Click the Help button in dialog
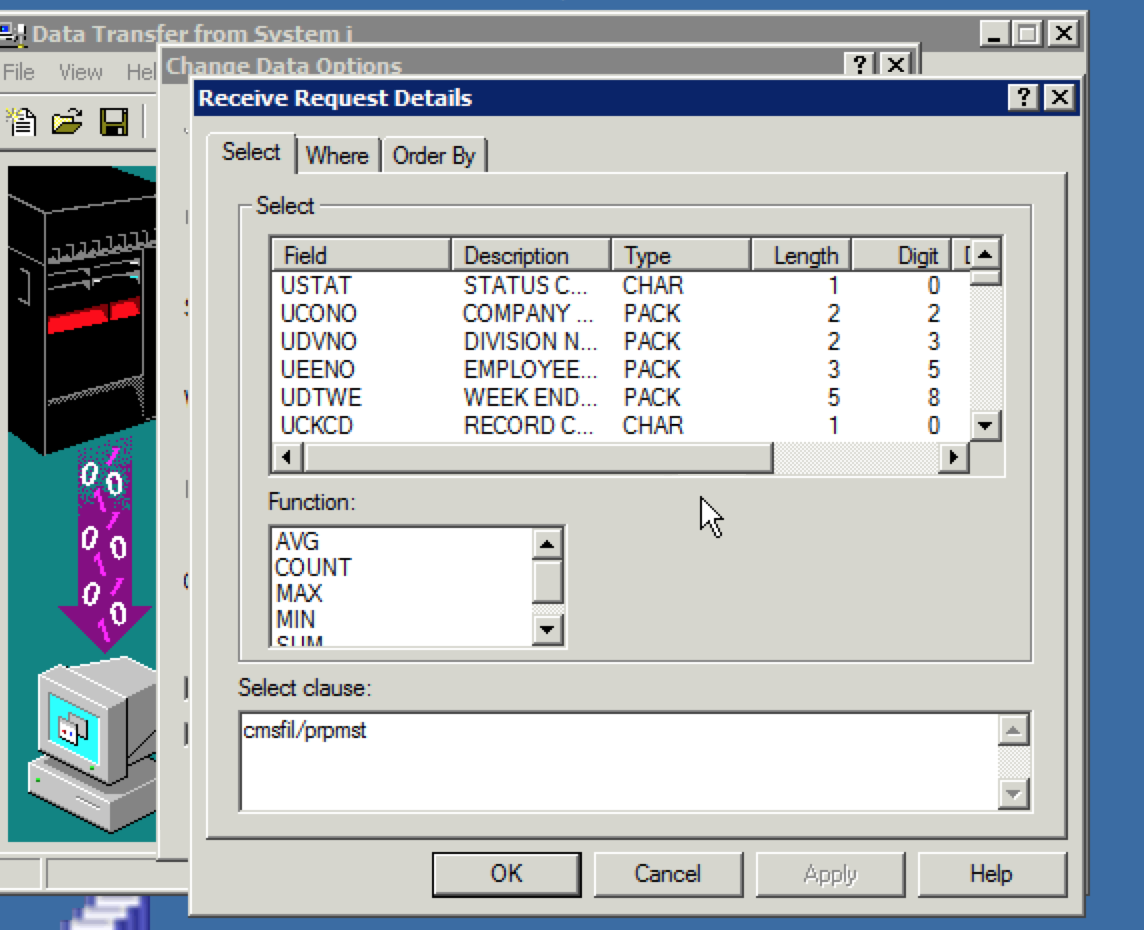The width and height of the screenshot is (1144, 930). pyautogui.click(x=990, y=874)
